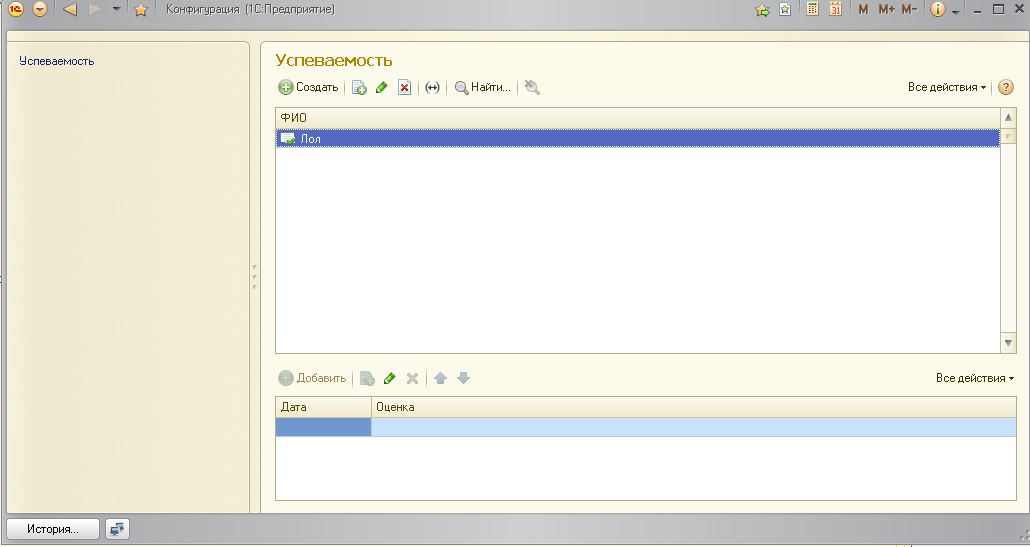This screenshot has width=1030, height=547.
Task: Open the help question mark icon
Action: [1006, 87]
